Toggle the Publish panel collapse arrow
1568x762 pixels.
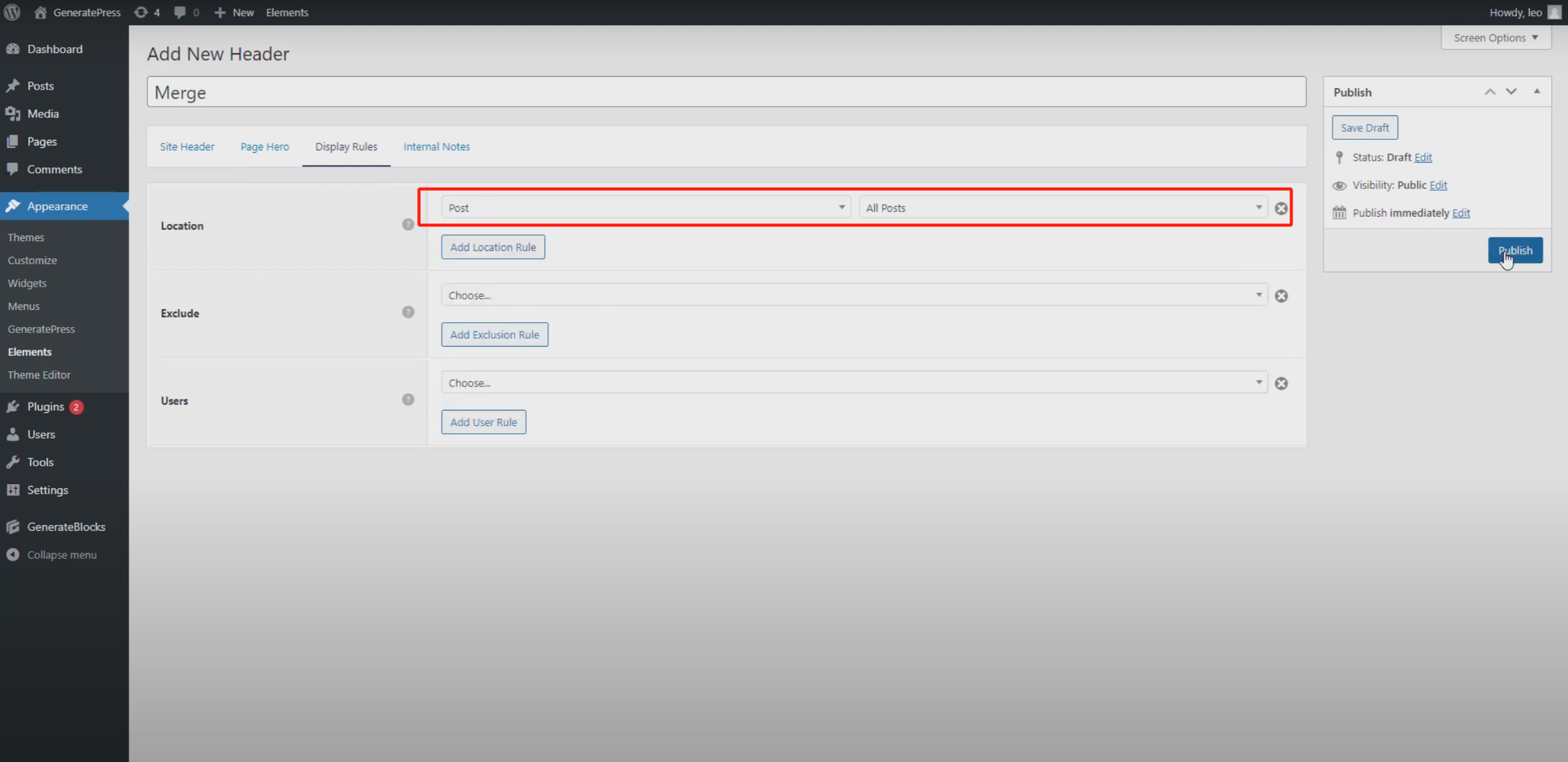pyautogui.click(x=1537, y=92)
